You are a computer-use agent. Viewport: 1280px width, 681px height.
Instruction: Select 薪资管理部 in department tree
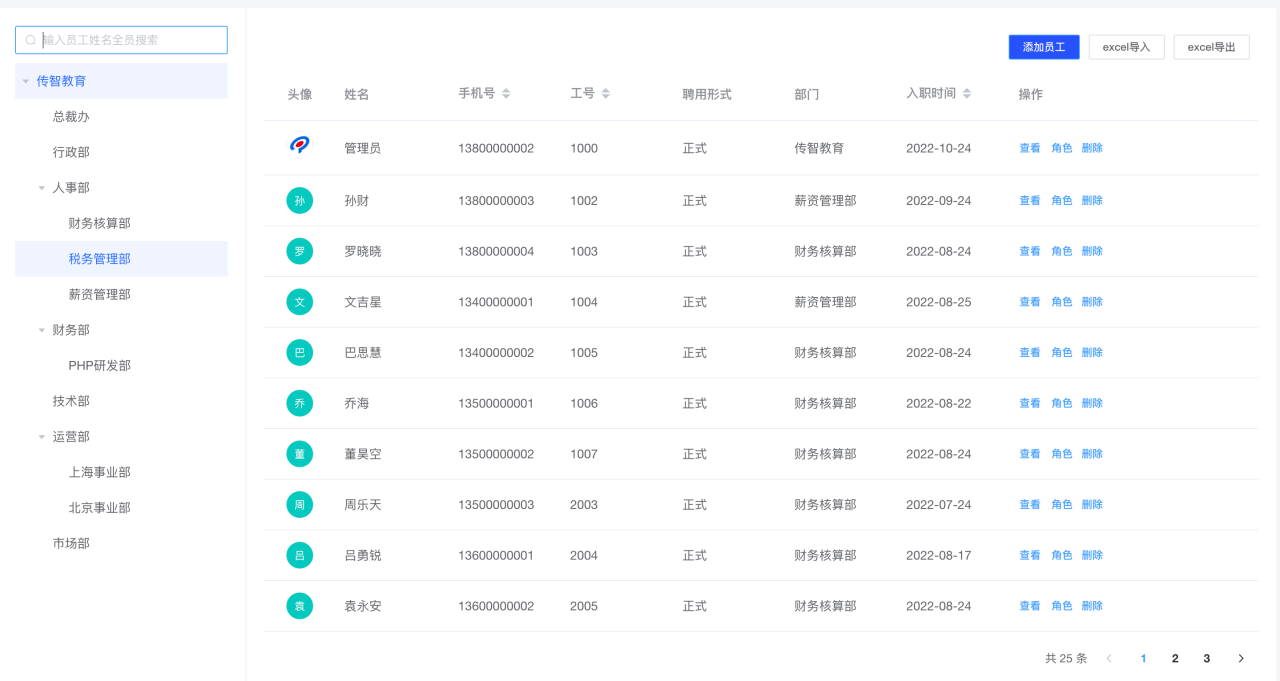click(x=99, y=294)
